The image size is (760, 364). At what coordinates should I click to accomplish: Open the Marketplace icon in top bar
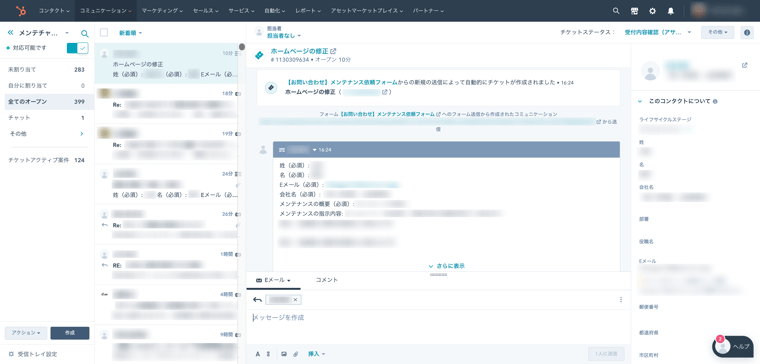click(x=634, y=11)
